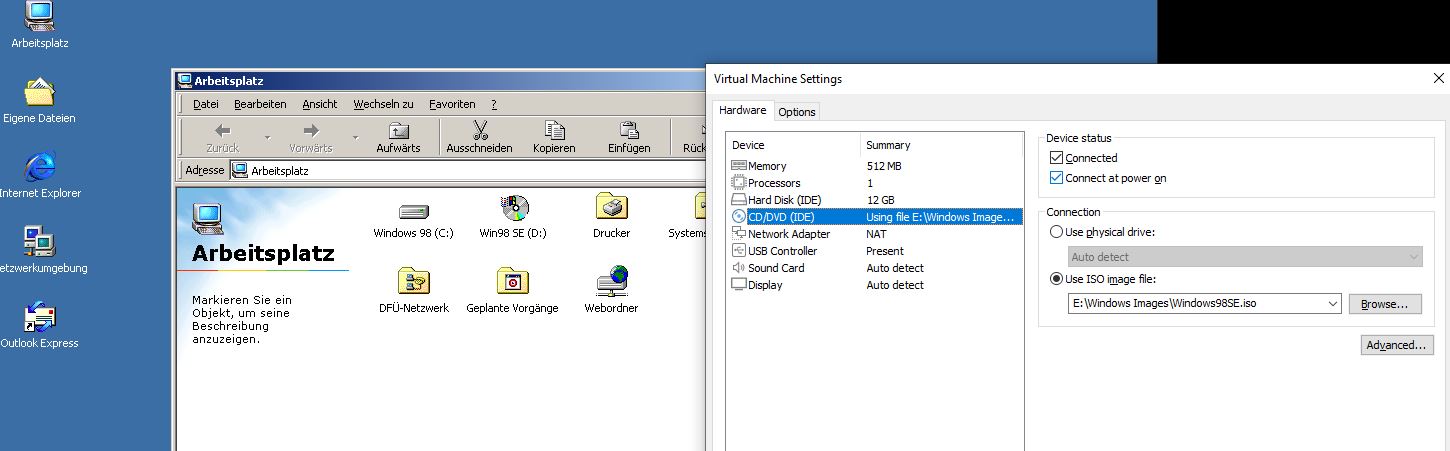Select the Drucker folder icon
Image resolution: width=1450 pixels, height=451 pixels.
[x=611, y=217]
